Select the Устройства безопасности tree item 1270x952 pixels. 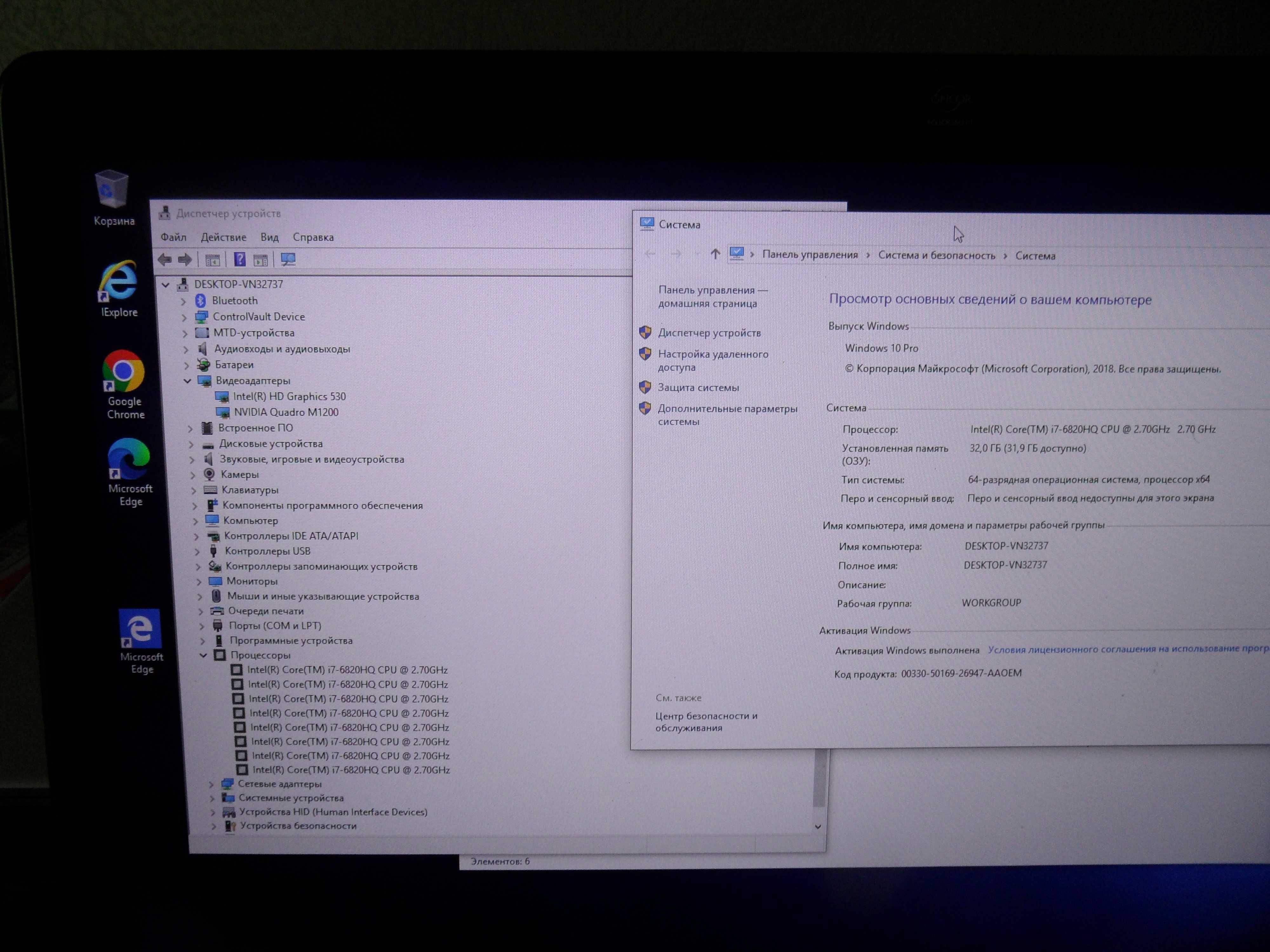298,826
